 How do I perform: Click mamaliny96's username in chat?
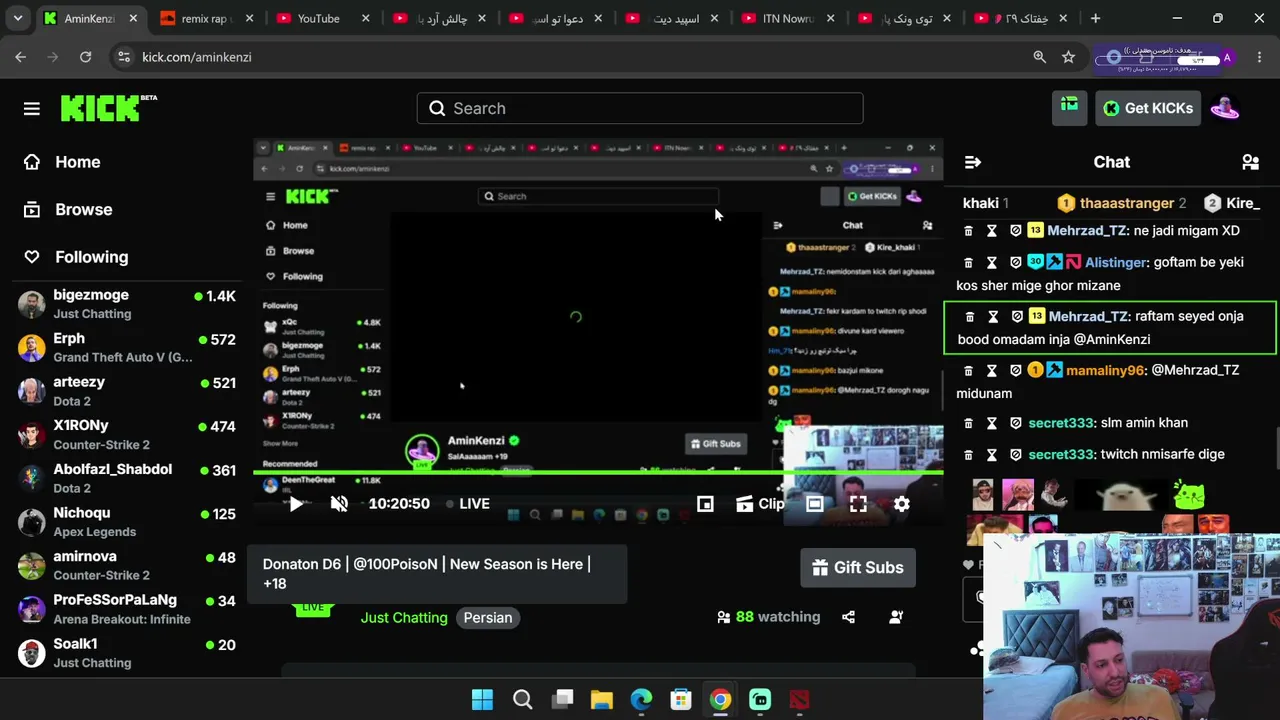point(1105,370)
